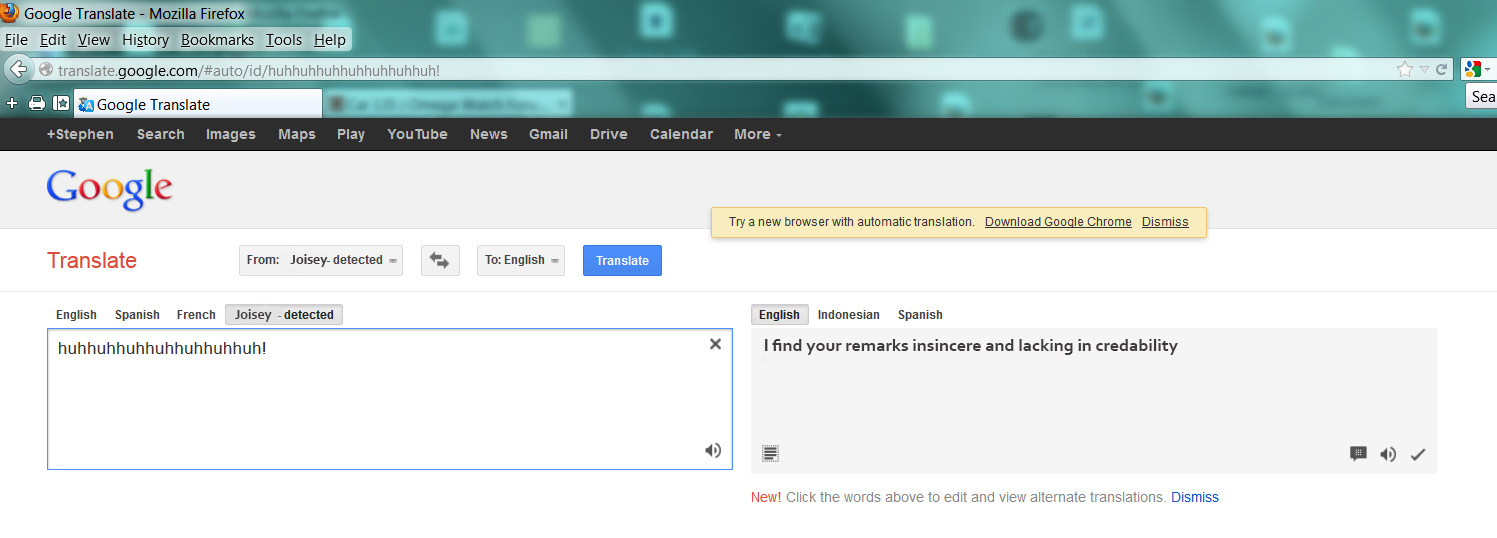Click the swap languages arrows icon
The width and height of the screenshot is (1497, 538).
pos(439,260)
